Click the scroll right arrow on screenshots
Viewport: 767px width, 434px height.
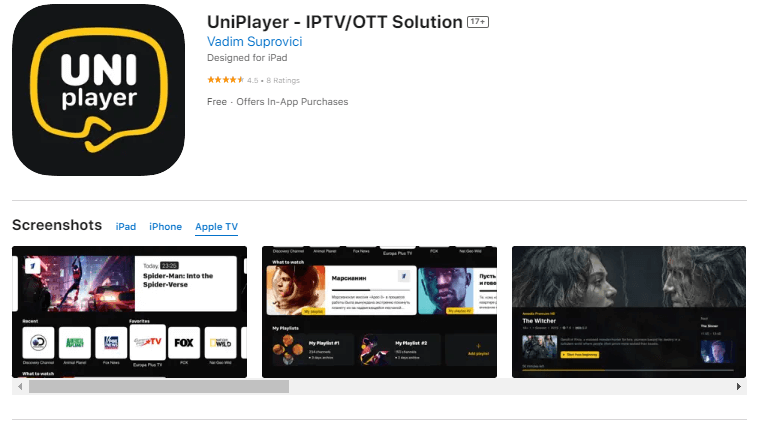[x=739, y=387]
